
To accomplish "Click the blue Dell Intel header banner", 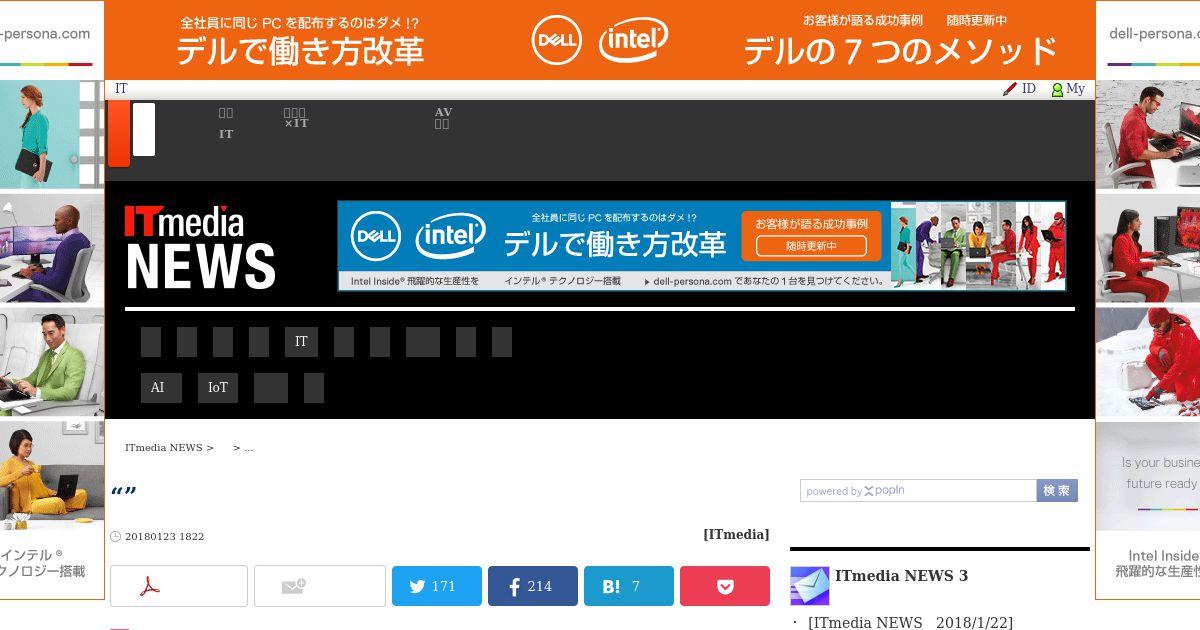I will tap(701, 246).
